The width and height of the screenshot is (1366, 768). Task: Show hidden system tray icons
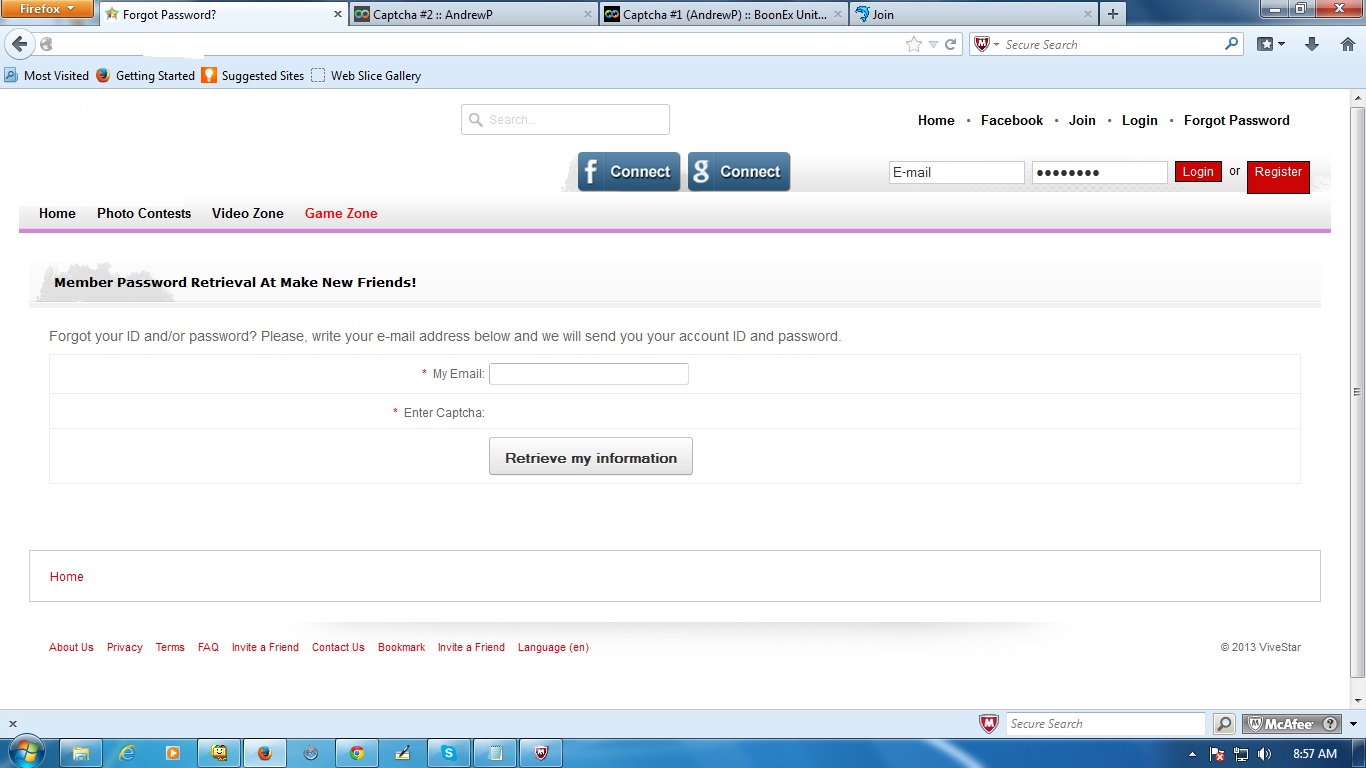pyautogui.click(x=1192, y=754)
